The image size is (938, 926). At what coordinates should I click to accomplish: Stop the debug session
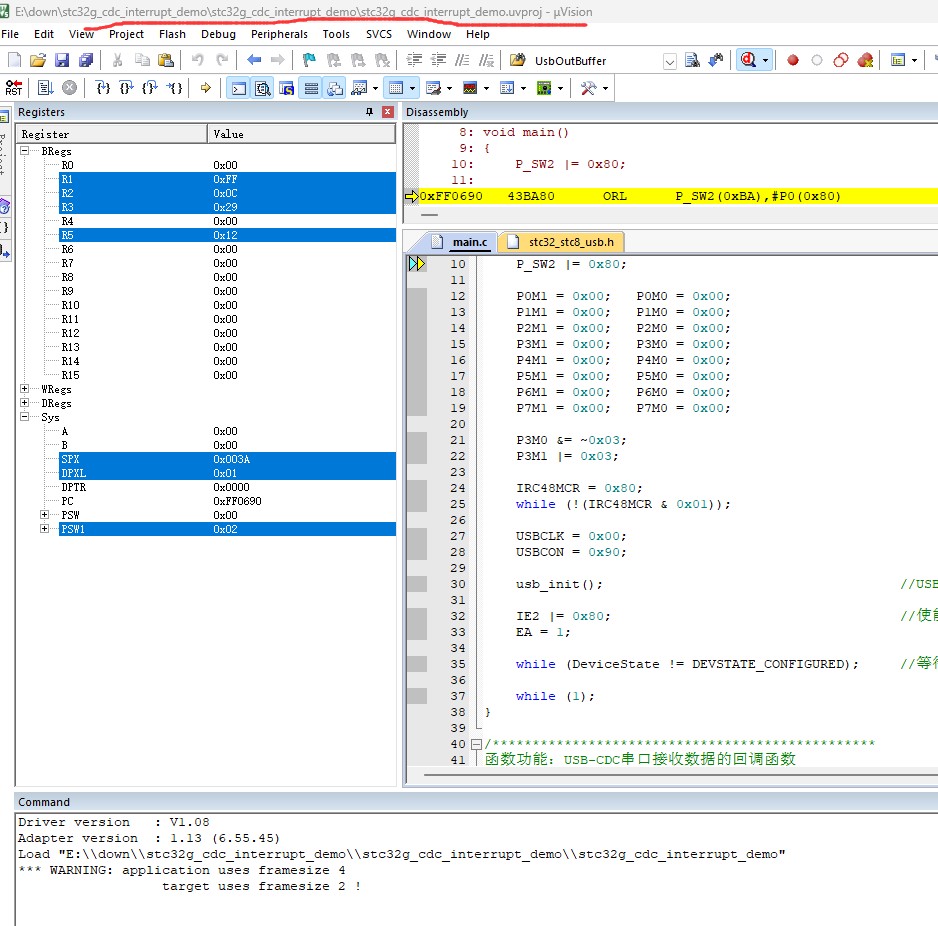point(748,60)
